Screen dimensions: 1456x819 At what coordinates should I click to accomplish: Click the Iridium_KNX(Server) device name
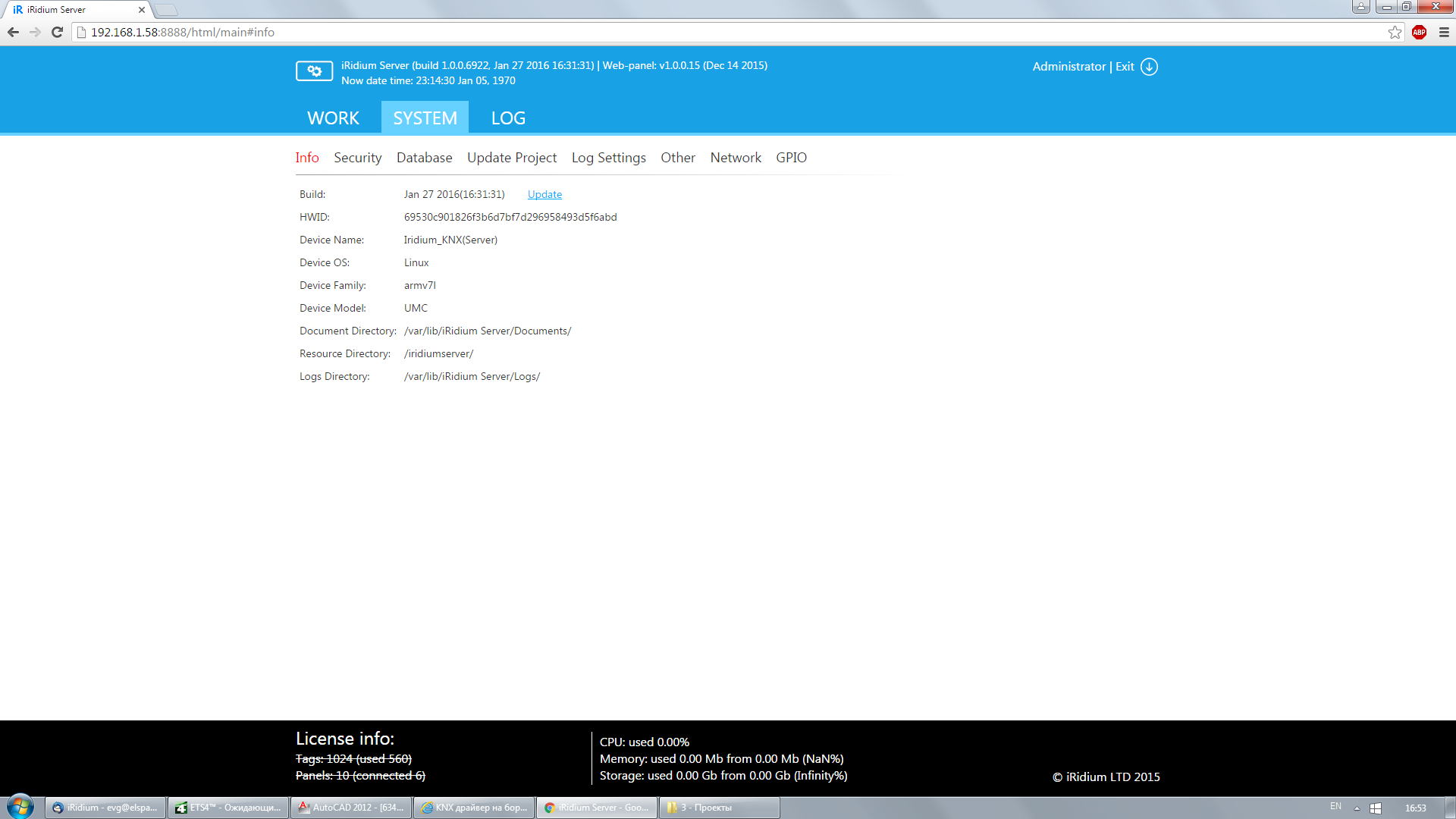(450, 240)
